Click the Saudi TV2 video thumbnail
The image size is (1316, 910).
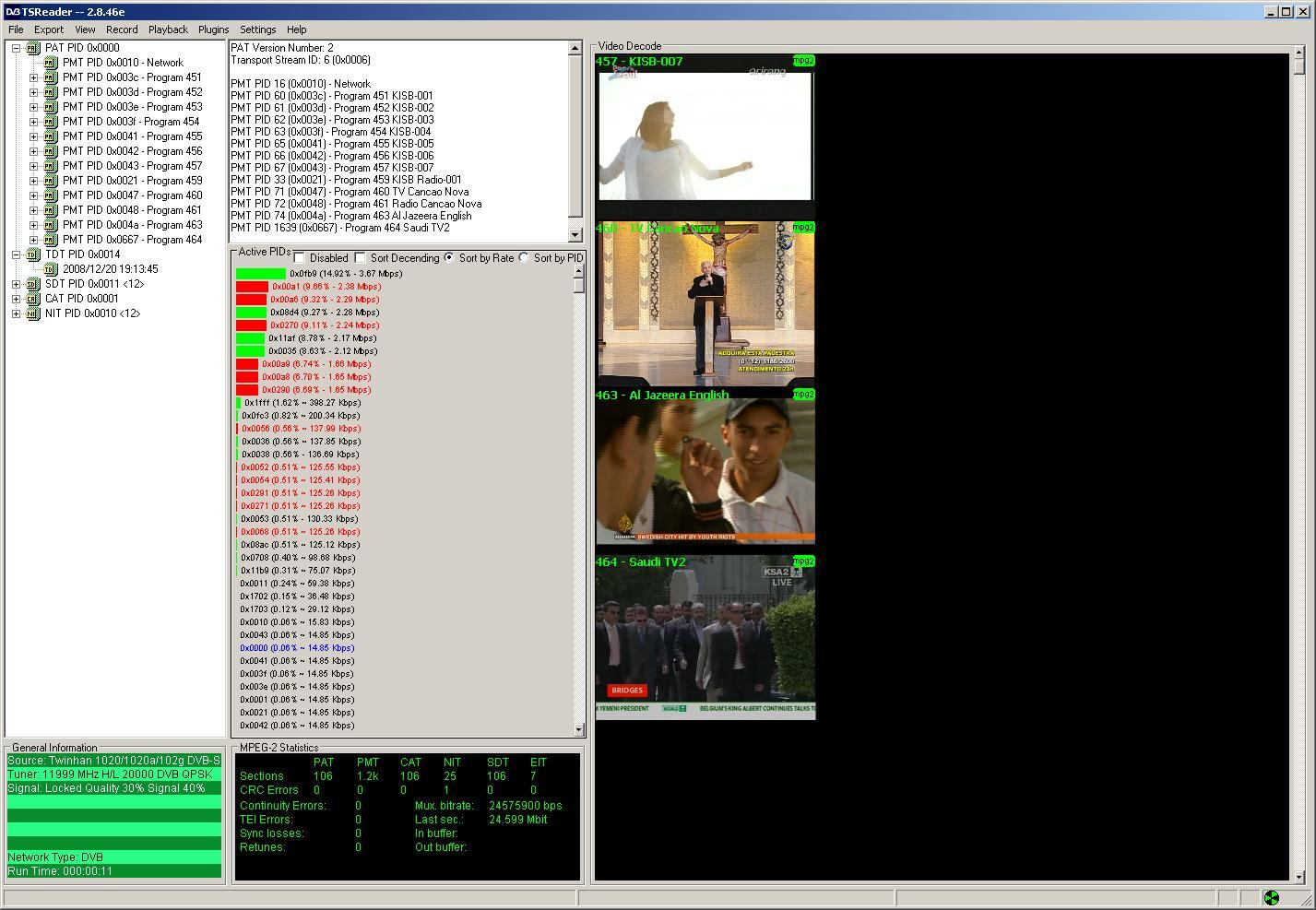coord(705,637)
